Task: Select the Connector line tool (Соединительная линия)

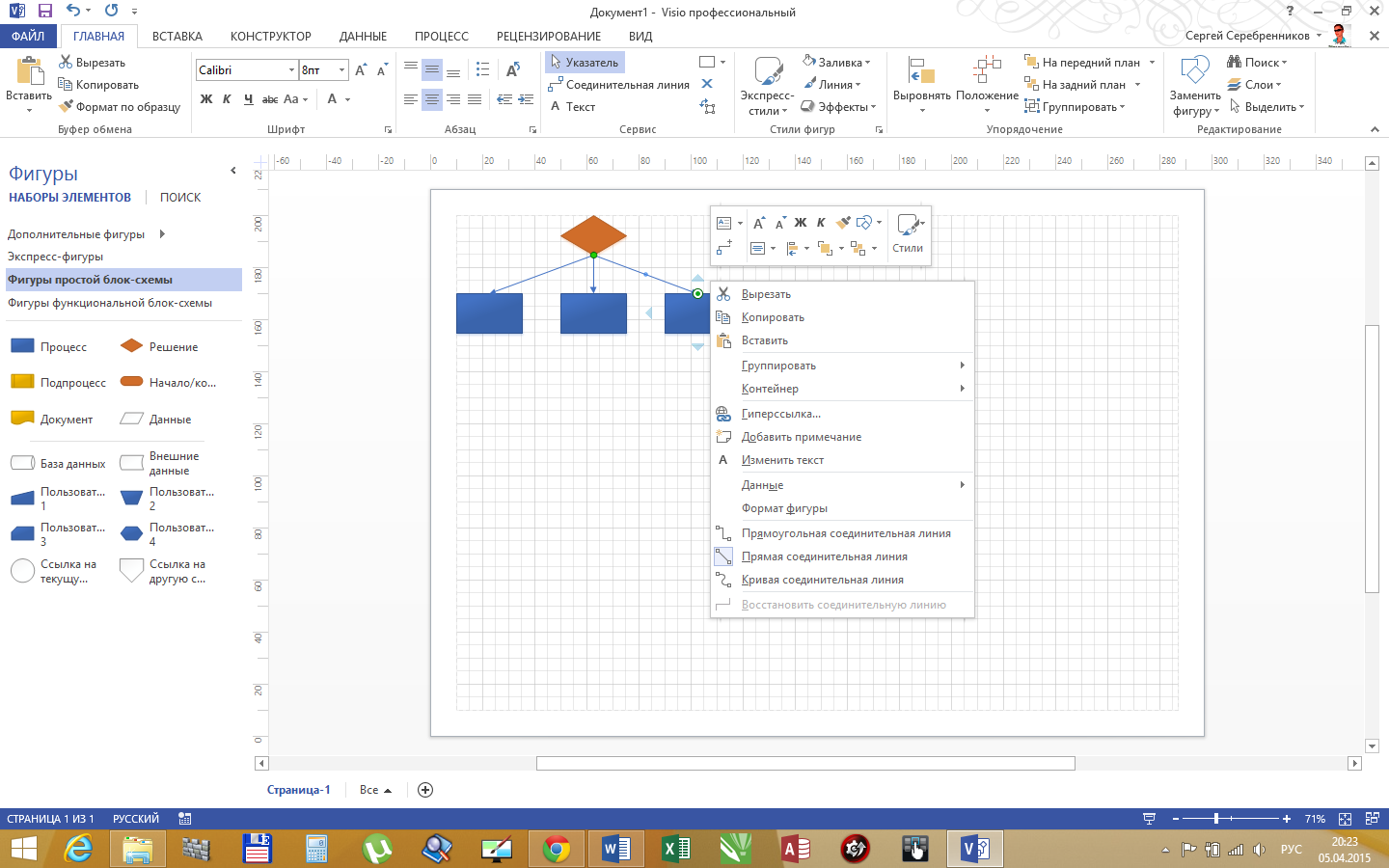Action: click(618, 85)
